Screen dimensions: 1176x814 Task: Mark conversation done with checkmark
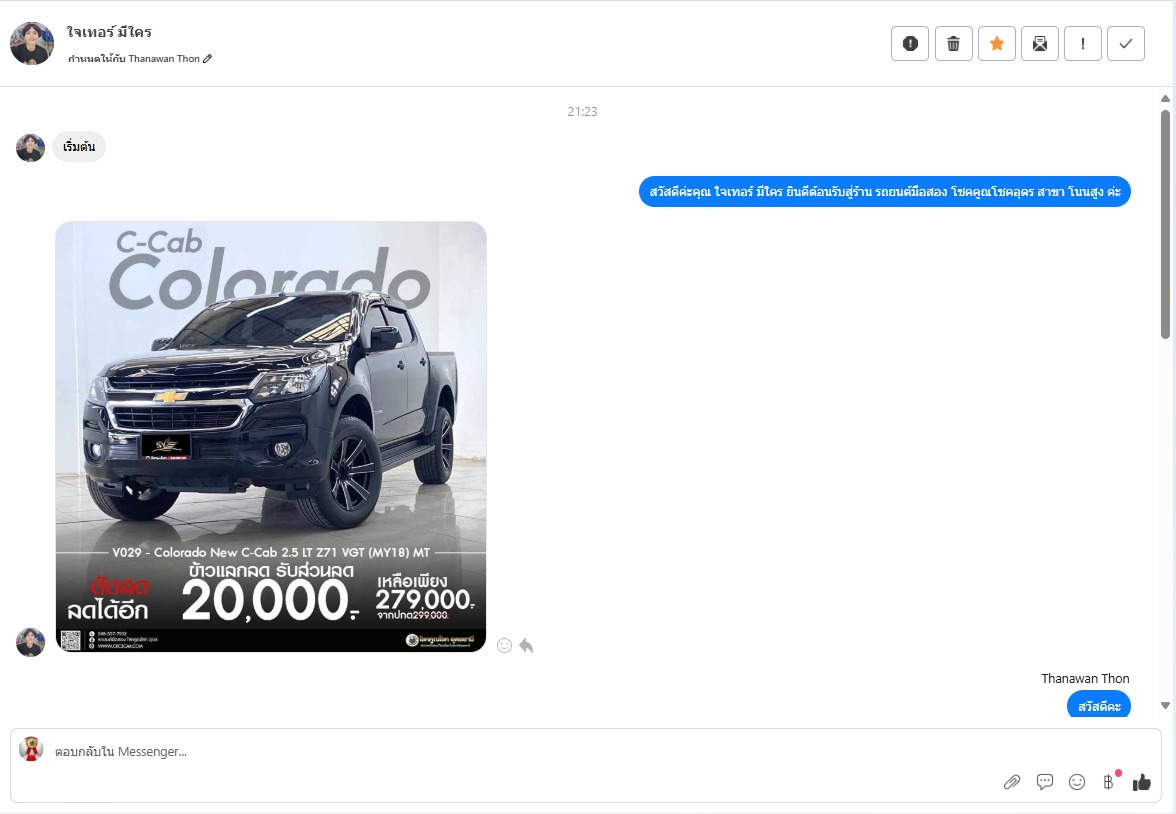[x=1126, y=44]
